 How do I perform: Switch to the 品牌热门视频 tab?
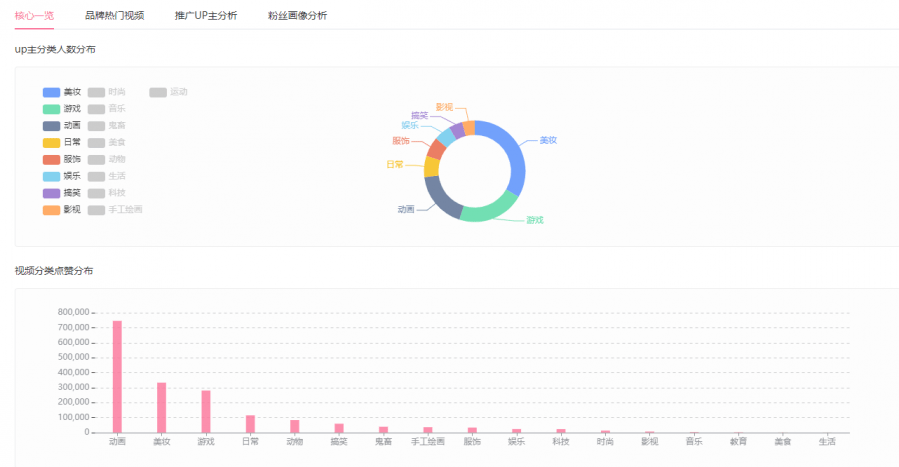tap(114, 16)
